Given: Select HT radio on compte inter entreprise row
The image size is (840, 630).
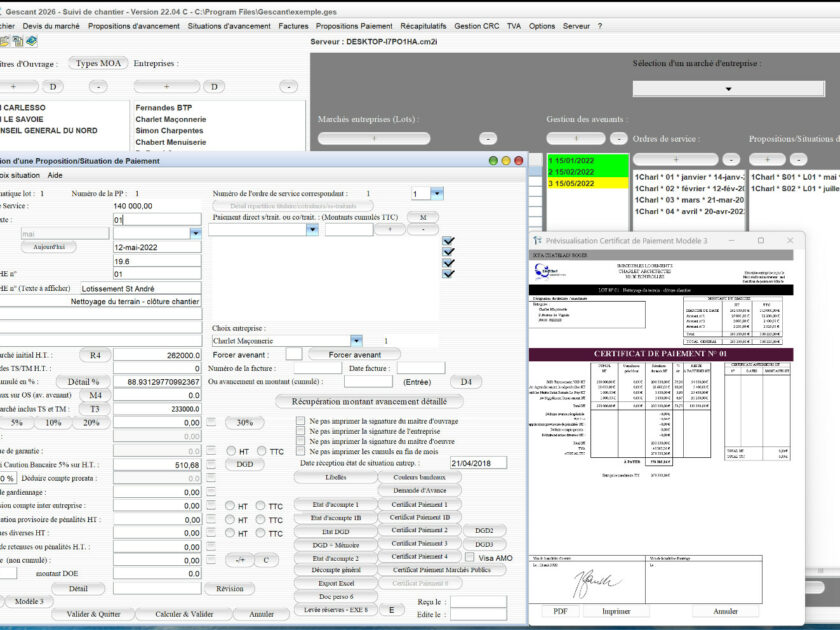Looking at the screenshot, I should pyautogui.click(x=230, y=506).
